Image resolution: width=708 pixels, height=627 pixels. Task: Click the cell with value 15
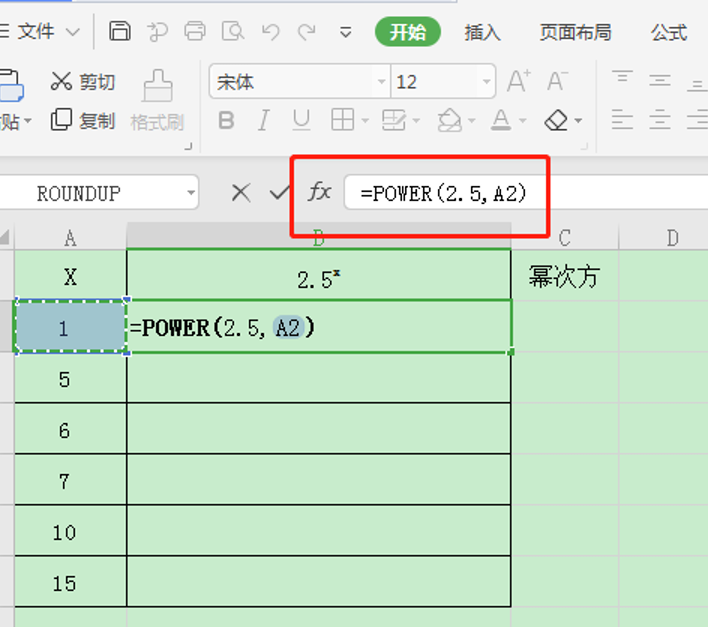(x=70, y=582)
